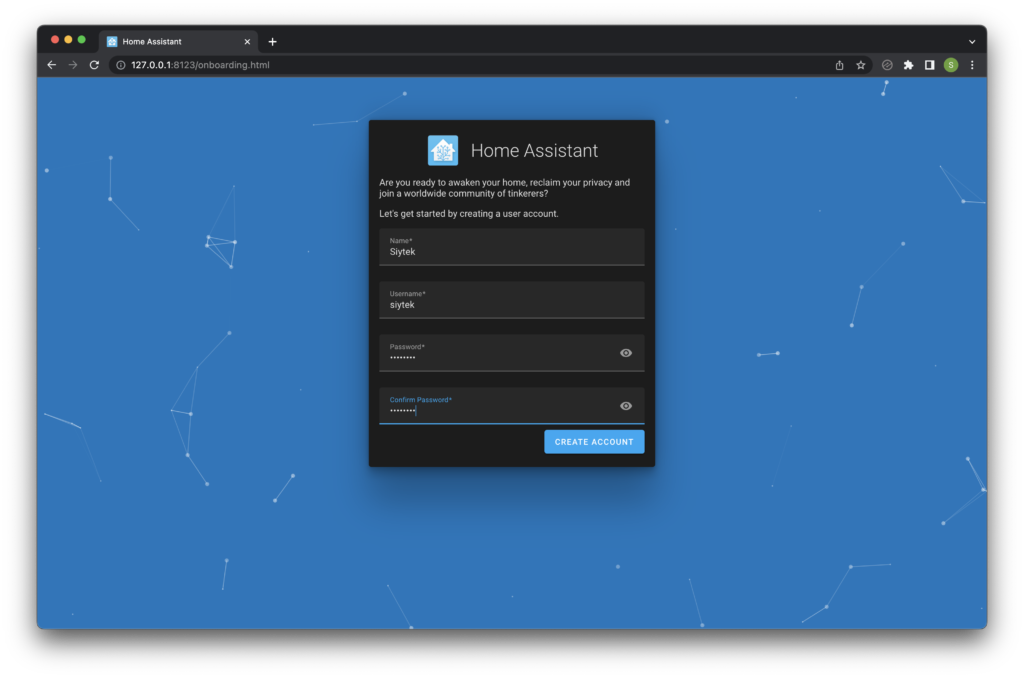
Task: Click the 'Home Assistant' heading text
Action: click(x=534, y=150)
